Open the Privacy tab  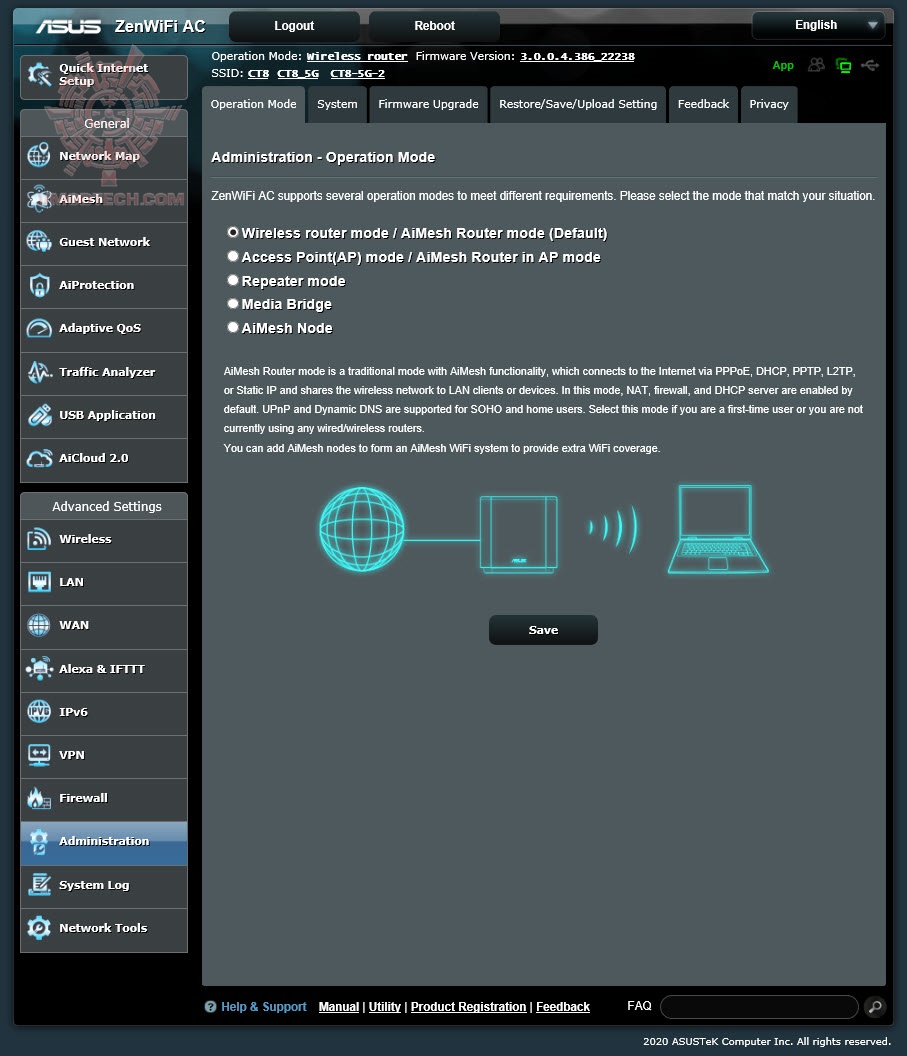[x=768, y=104]
